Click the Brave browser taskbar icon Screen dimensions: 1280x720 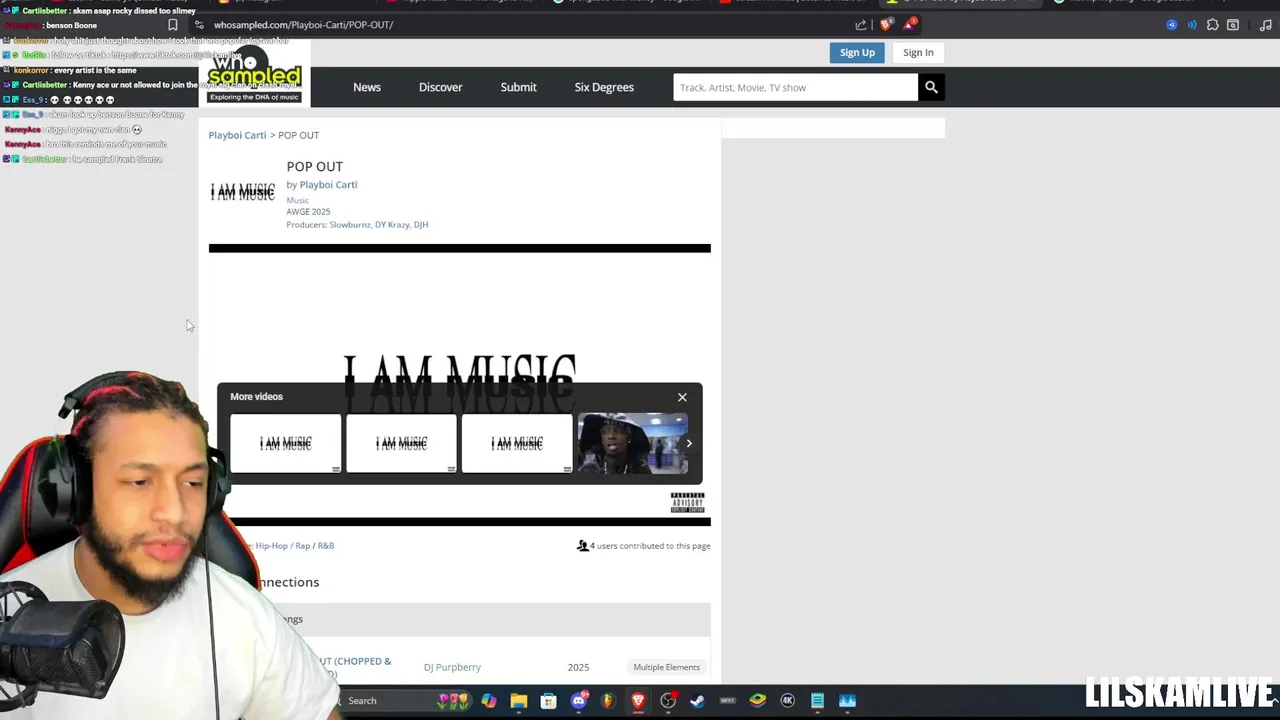click(638, 701)
